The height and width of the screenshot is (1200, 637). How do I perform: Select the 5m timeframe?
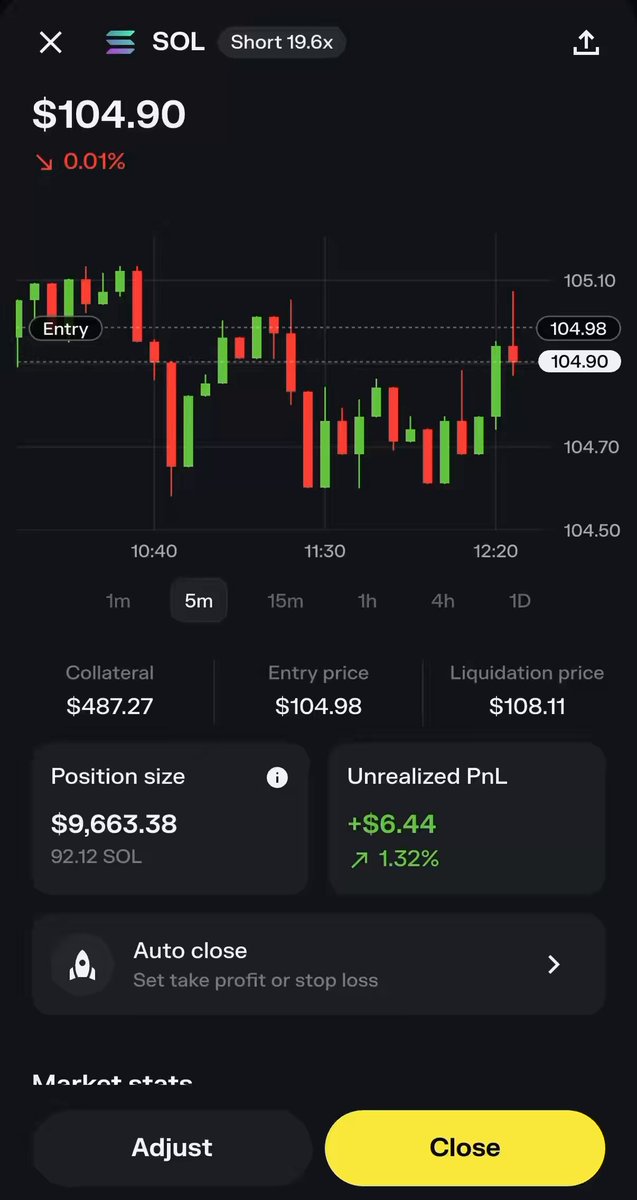click(199, 601)
